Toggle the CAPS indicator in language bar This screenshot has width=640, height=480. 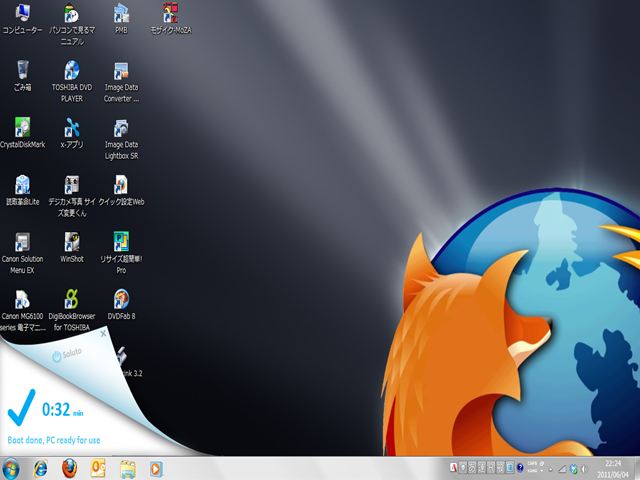(x=532, y=464)
